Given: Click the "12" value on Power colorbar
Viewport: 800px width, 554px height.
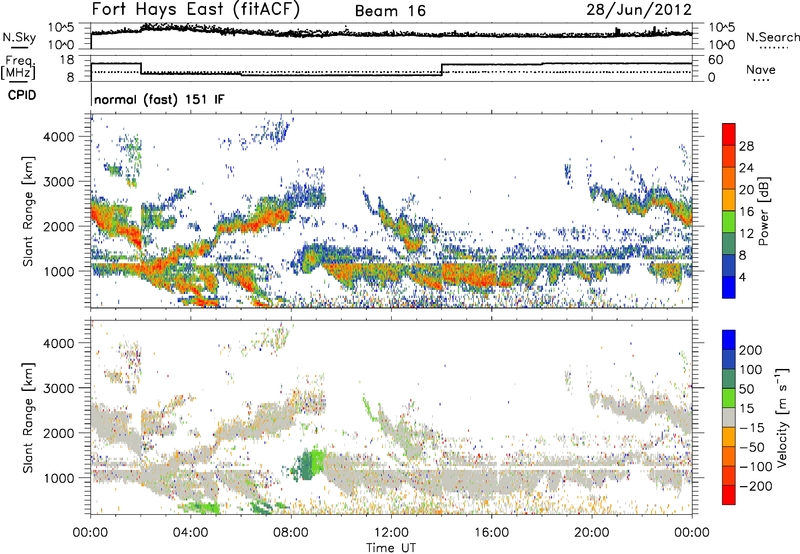Looking at the screenshot, I should click(x=746, y=234).
